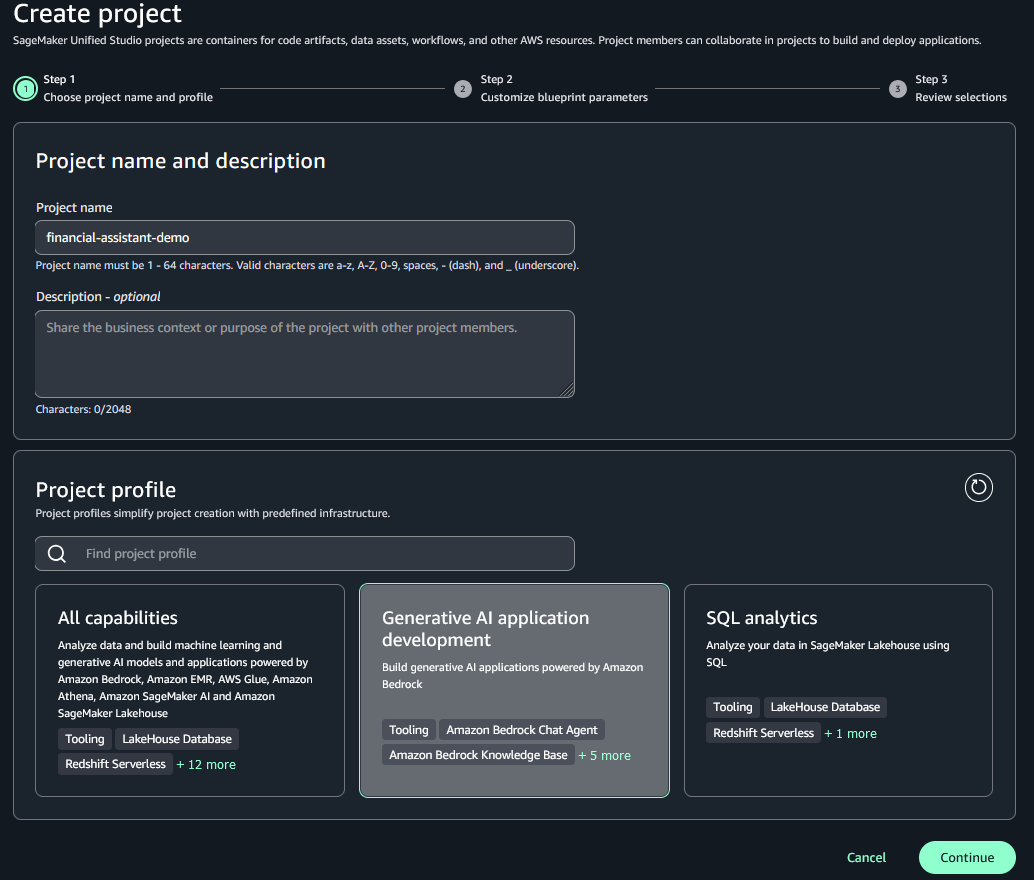Click the refresh project profiles icon

[978, 488]
